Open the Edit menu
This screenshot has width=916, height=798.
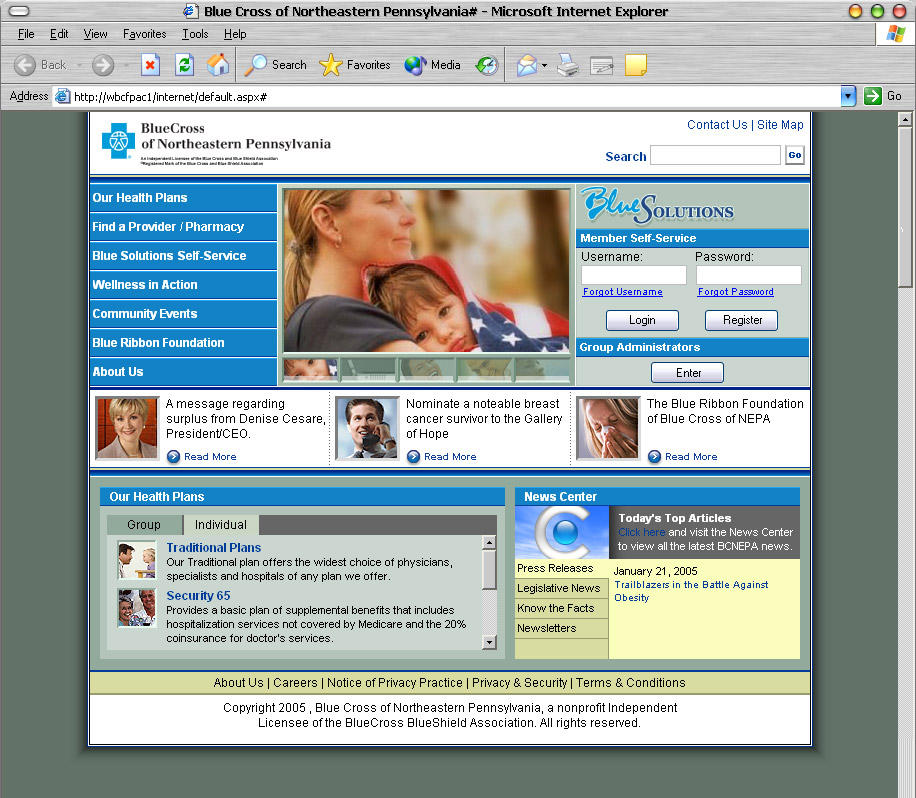(59, 34)
